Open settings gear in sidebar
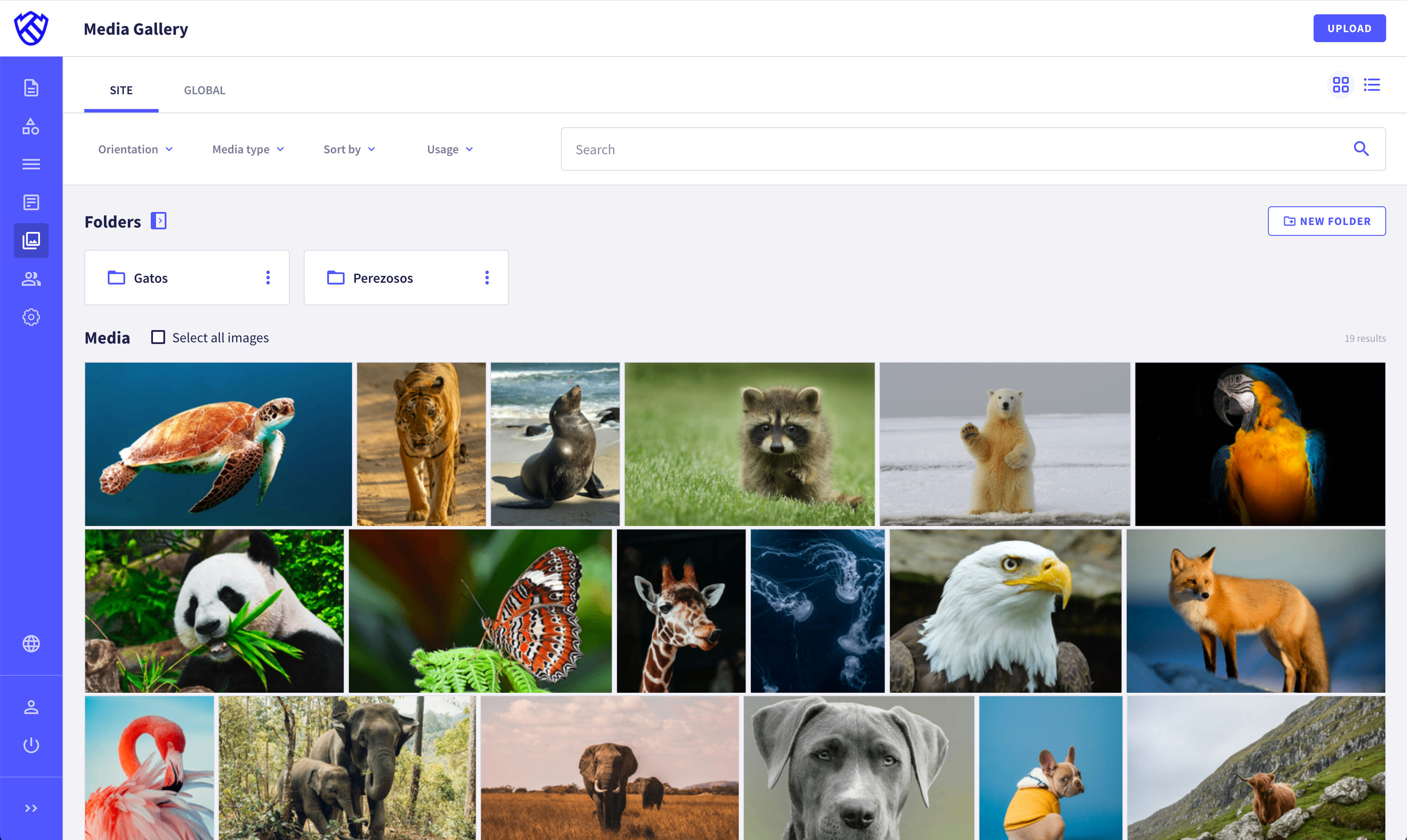 coord(31,317)
